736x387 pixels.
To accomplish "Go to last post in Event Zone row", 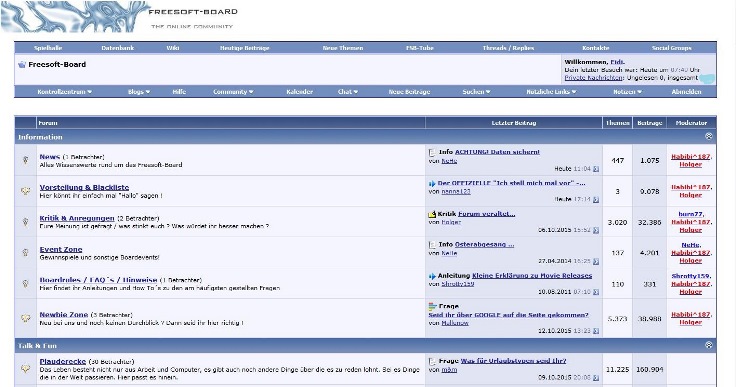I will (596, 261).
